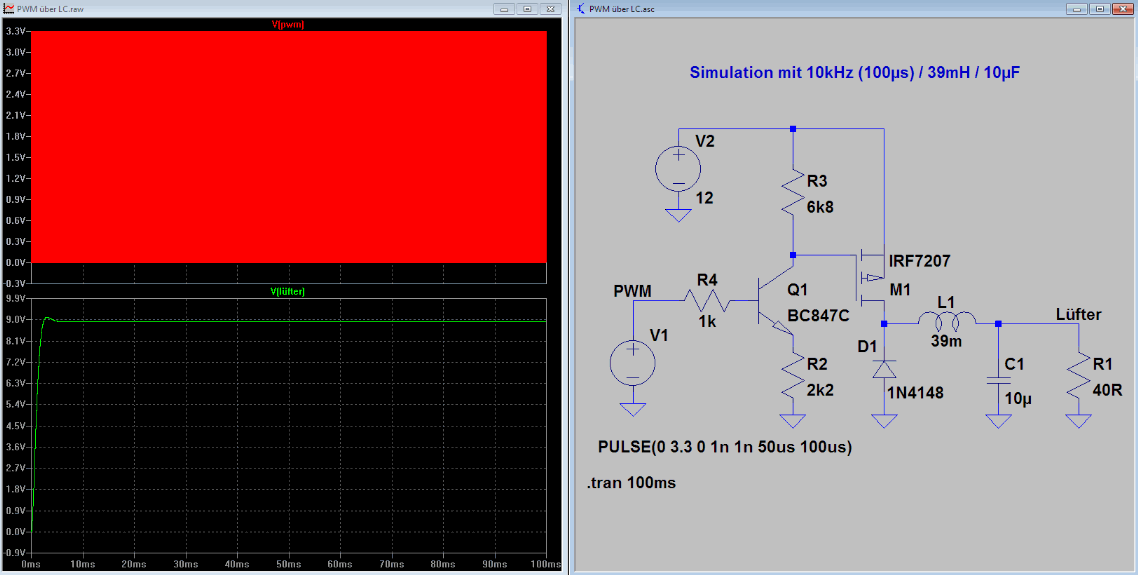Screen dimensions: 1138x575
Task: Select the D1 diode symbol
Action: point(884,370)
